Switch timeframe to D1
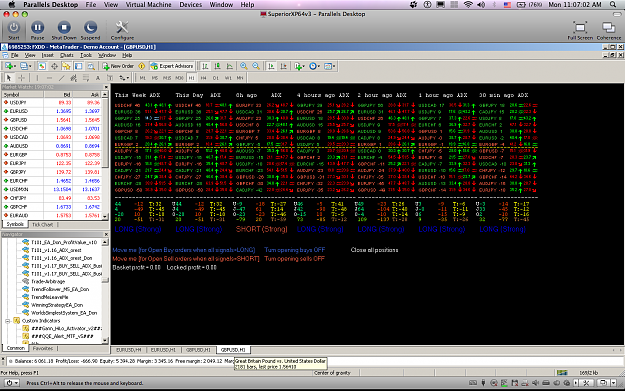 point(216,78)
